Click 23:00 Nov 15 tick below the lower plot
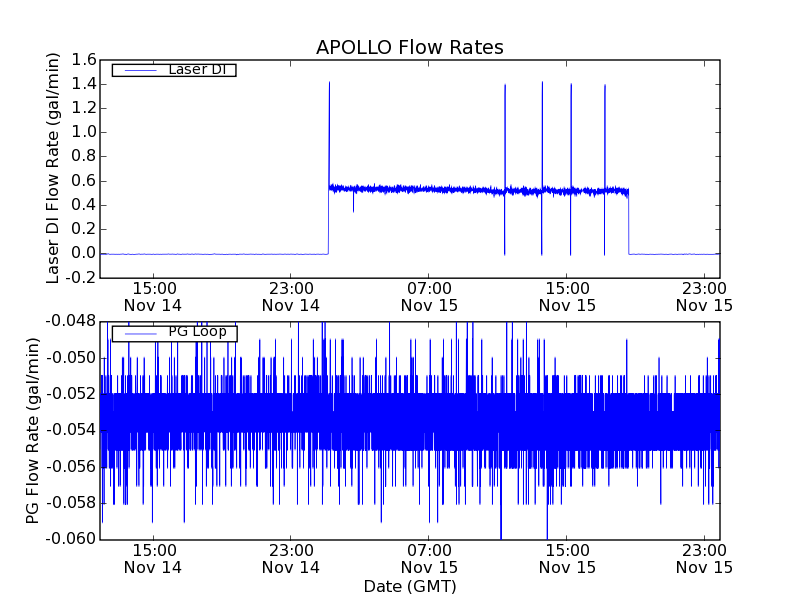The width and height of the screenshot is (800, 600). [705, 558]
